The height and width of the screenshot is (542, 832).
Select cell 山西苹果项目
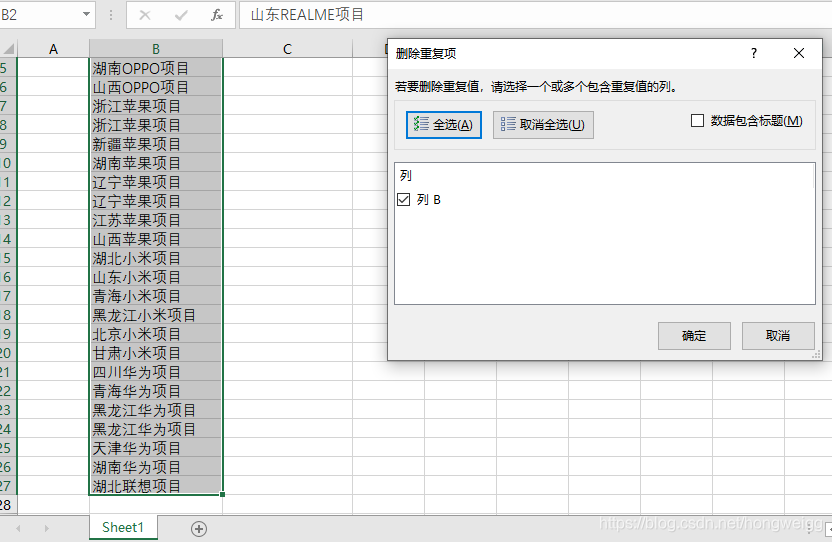click(x=156, y=239)
